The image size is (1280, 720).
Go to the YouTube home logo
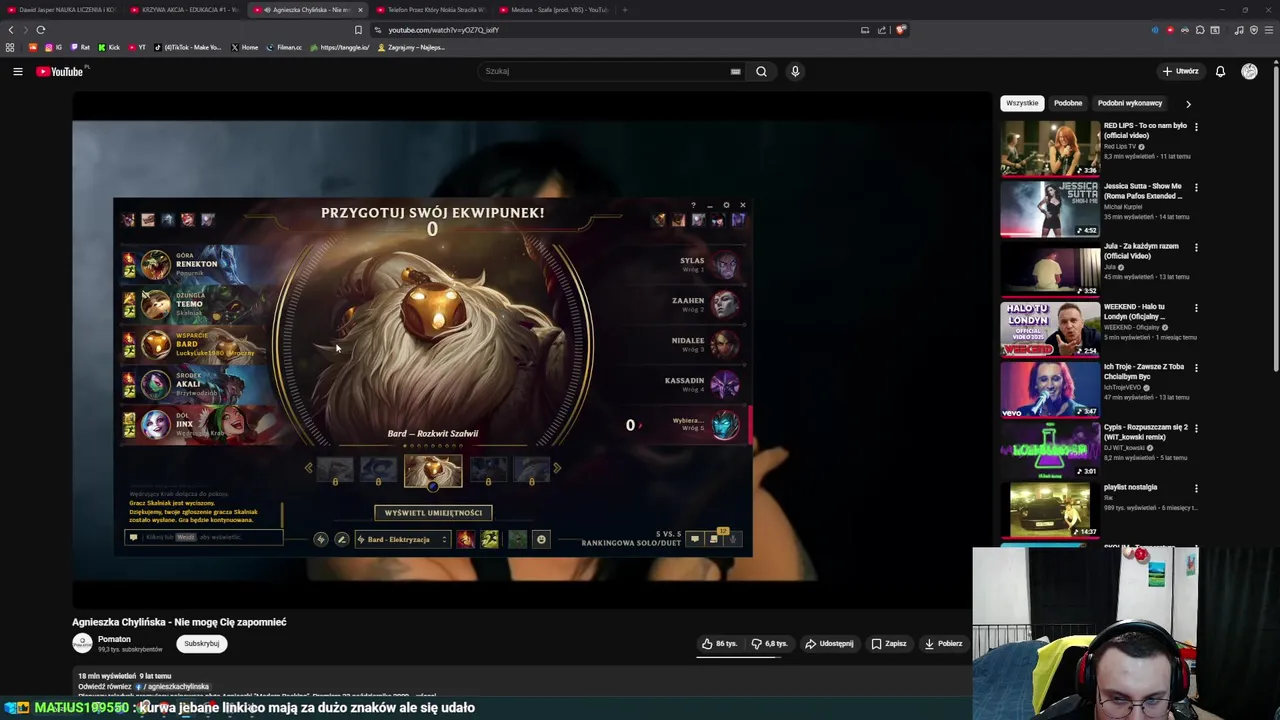click(62, 71)
